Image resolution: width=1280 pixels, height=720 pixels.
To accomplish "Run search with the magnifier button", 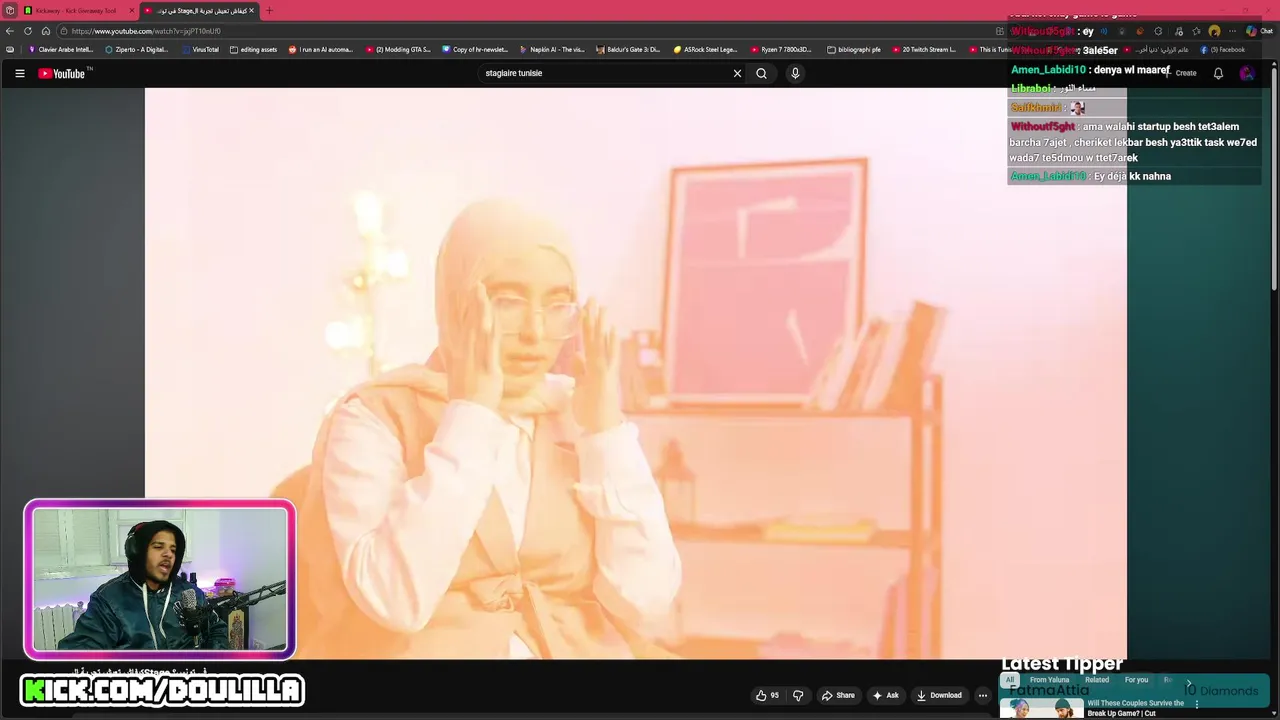I will click(x=761, y=73).
